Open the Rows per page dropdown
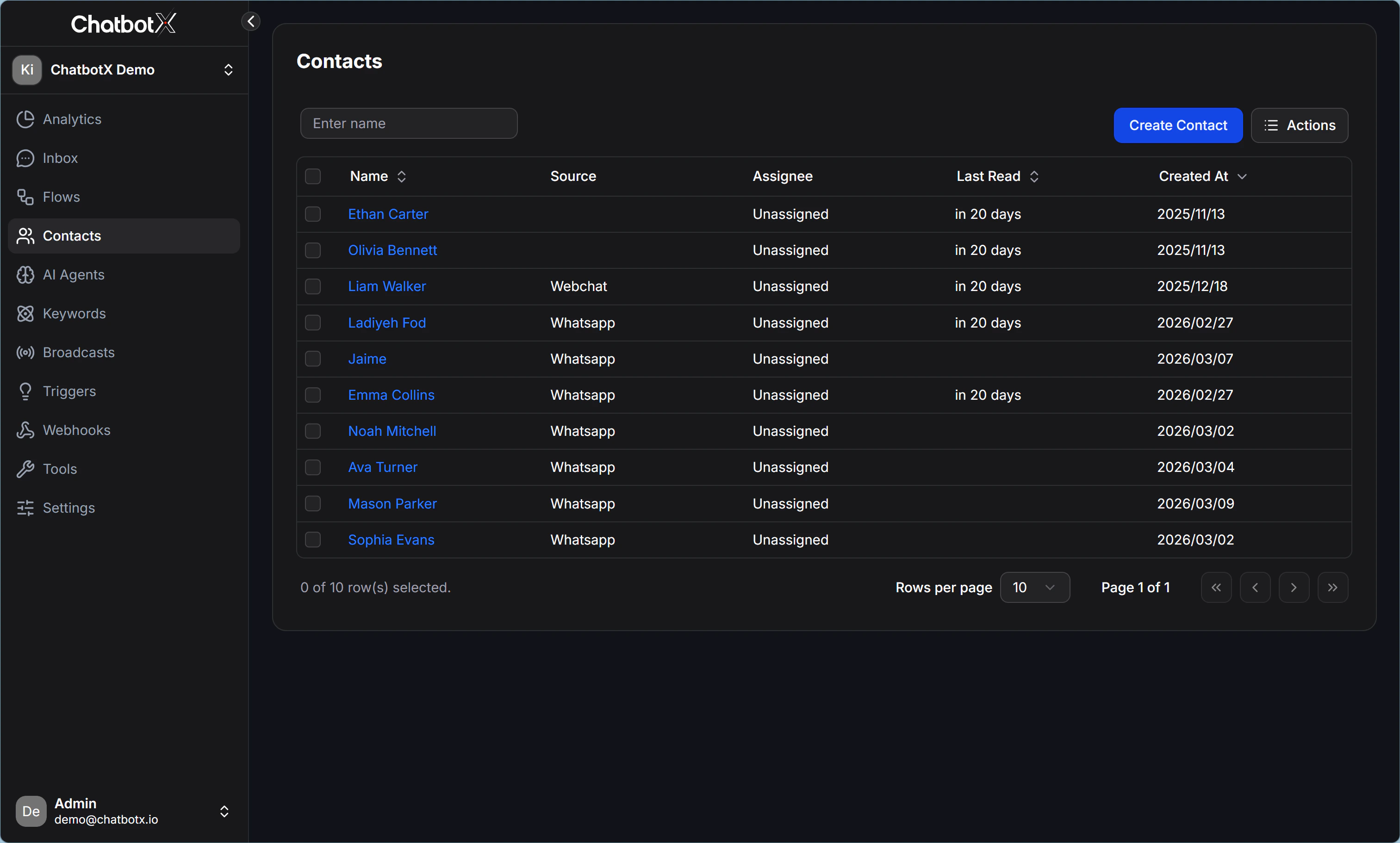Image resolution: width=1400 pixels, height=843 pixels. pos(1035,588)
